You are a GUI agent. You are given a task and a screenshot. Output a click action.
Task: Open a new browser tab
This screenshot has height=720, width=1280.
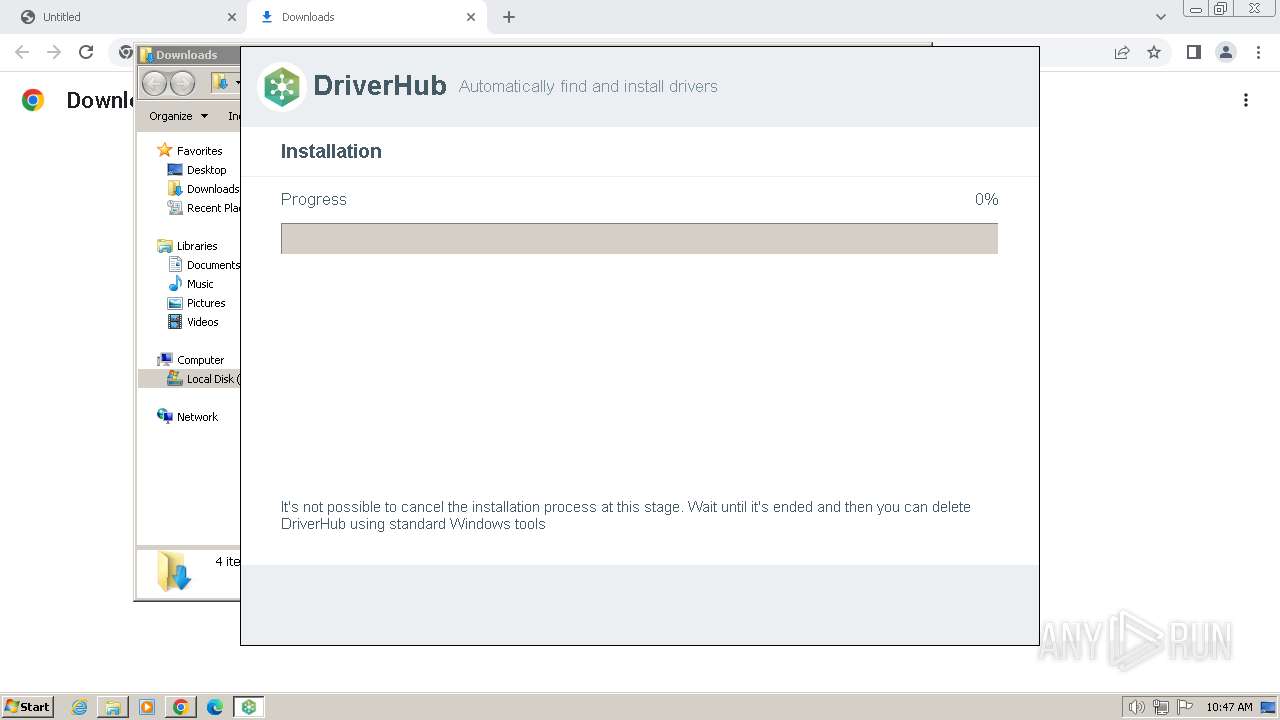509,17
